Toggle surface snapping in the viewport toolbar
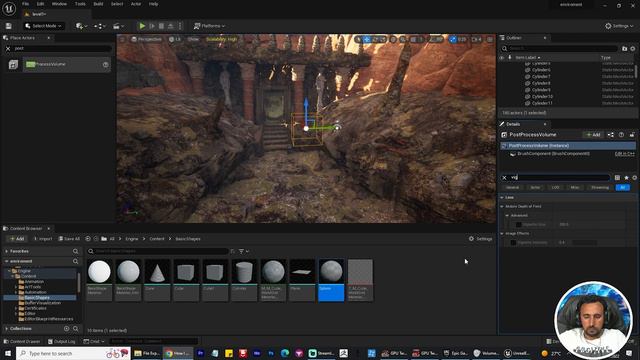 pyautogui.click(x=402, y=39)
